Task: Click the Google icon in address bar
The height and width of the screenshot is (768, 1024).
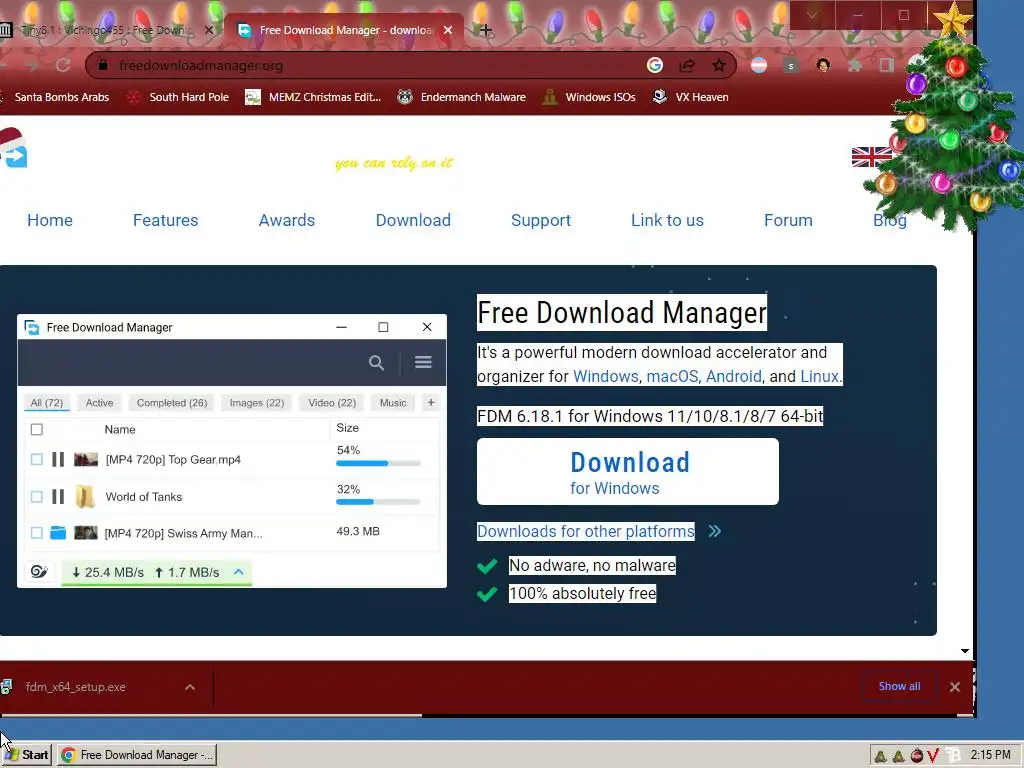Action: (654, 65)
